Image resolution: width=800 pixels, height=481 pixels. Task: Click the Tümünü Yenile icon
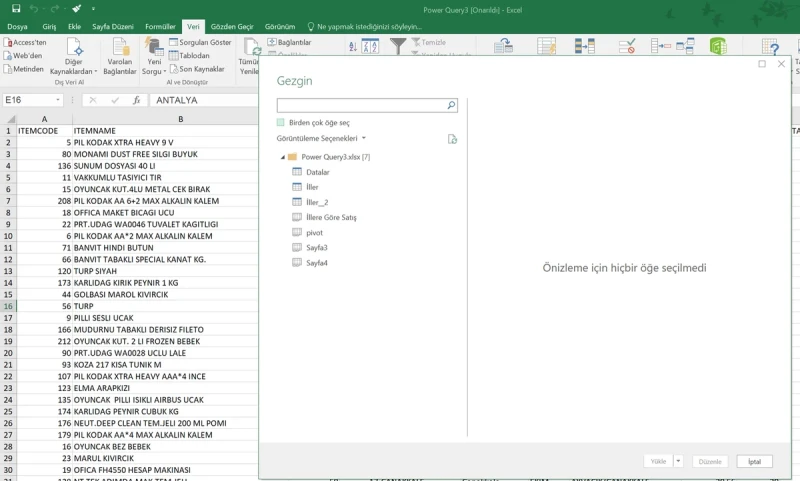pyautogui.click(x=251, y=47)
